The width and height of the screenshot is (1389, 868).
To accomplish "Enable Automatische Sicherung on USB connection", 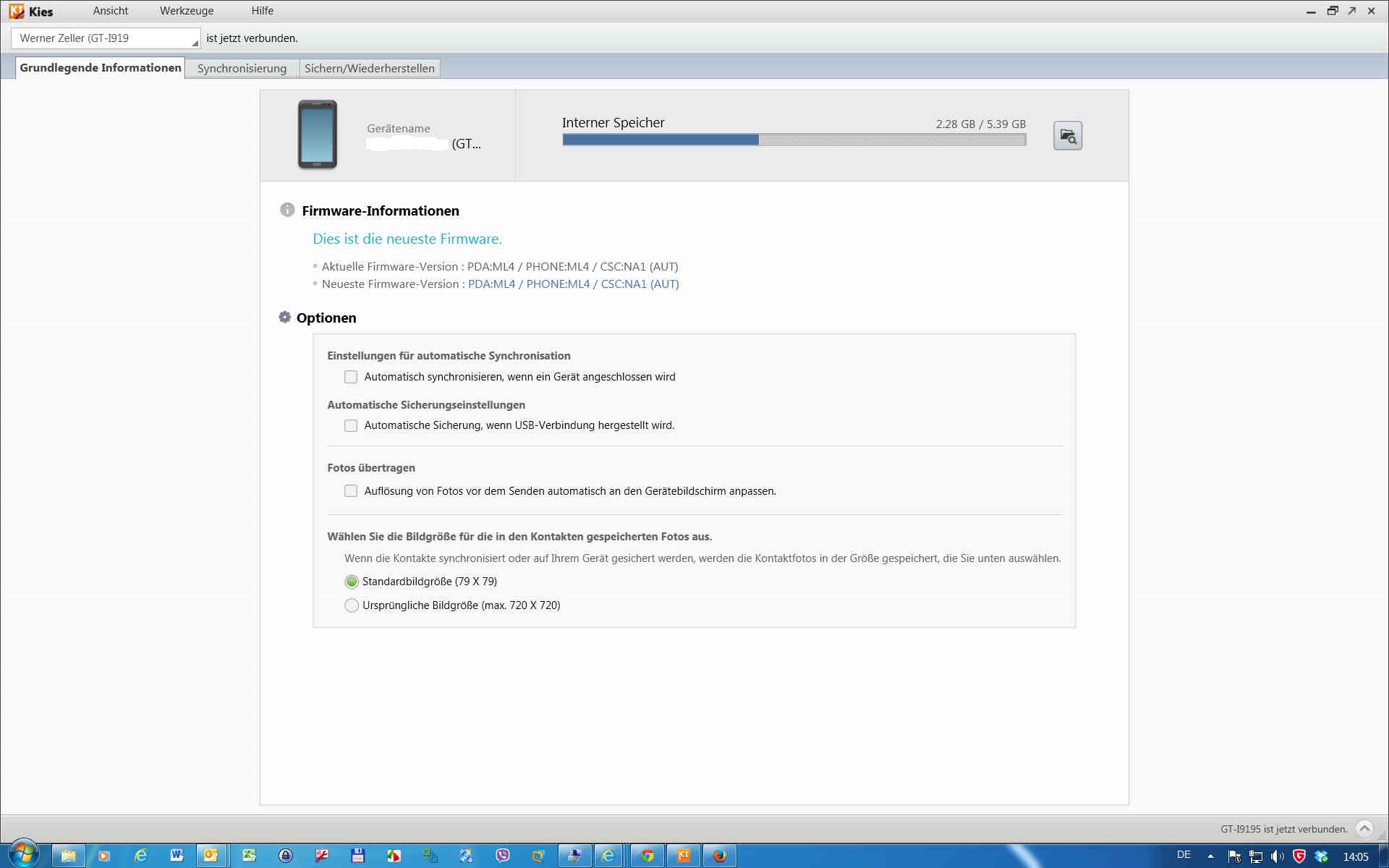I will 351,425.
